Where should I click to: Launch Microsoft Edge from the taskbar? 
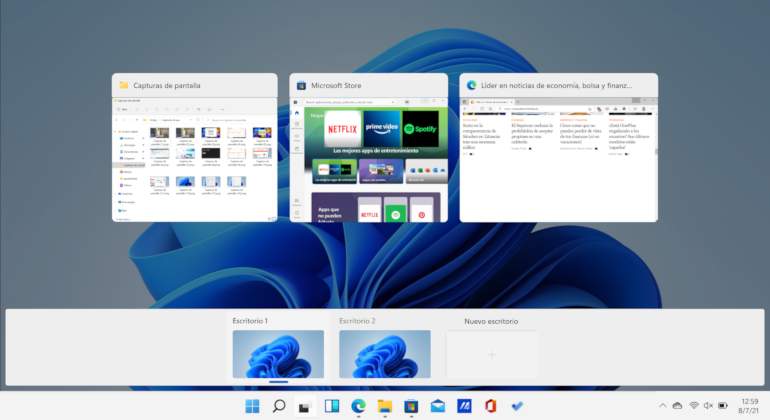[358, 406]
